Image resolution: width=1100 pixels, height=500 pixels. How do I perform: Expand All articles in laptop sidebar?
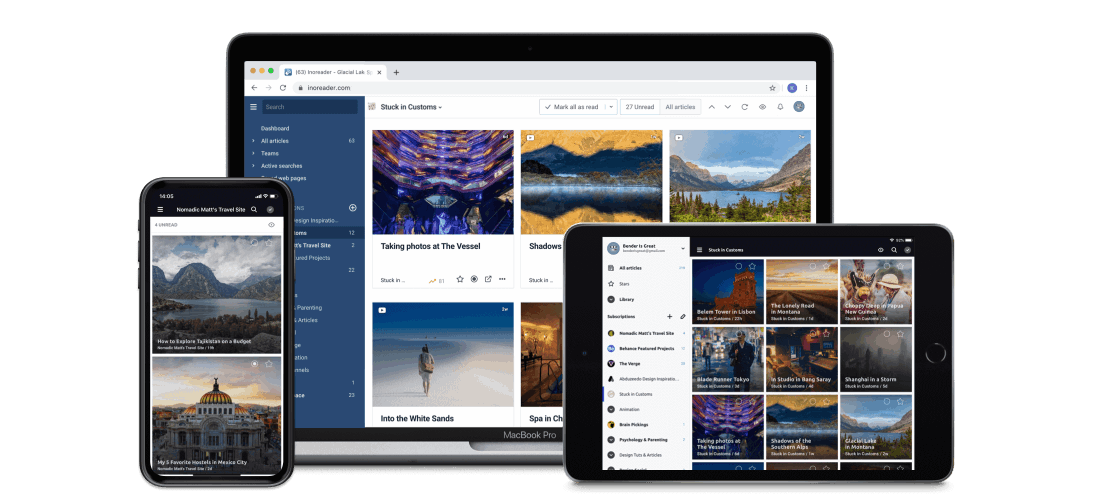tap(253, 141)
